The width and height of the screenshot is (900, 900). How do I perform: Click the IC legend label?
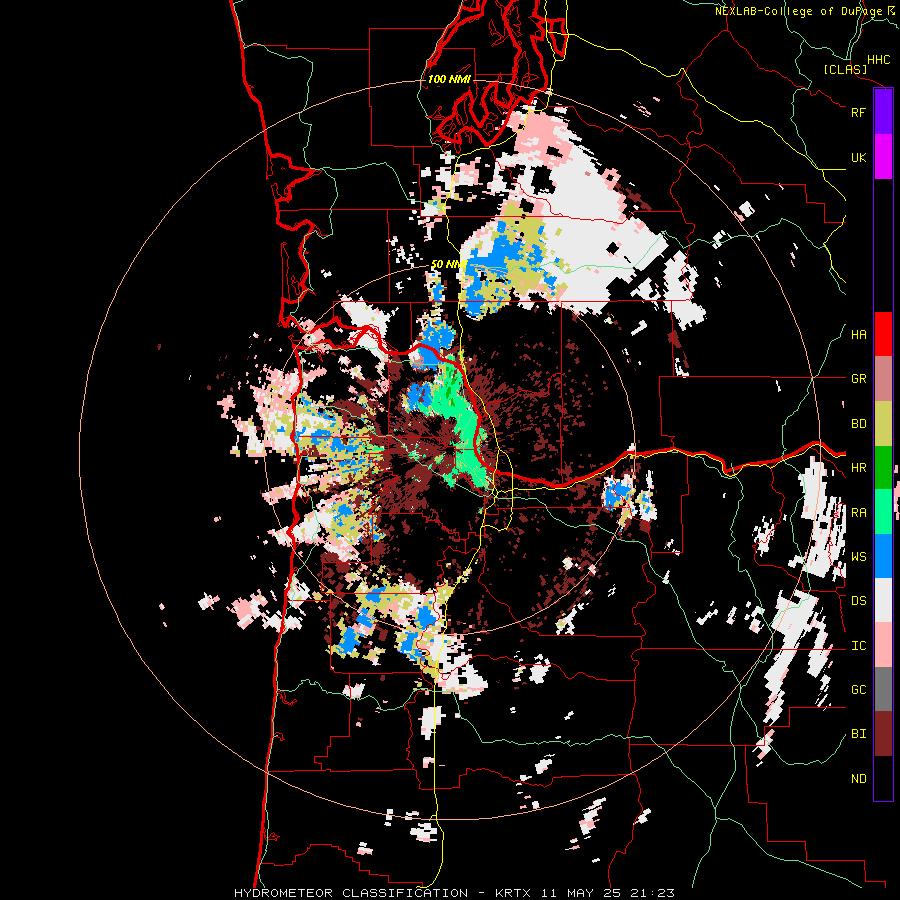pos(858,646)
